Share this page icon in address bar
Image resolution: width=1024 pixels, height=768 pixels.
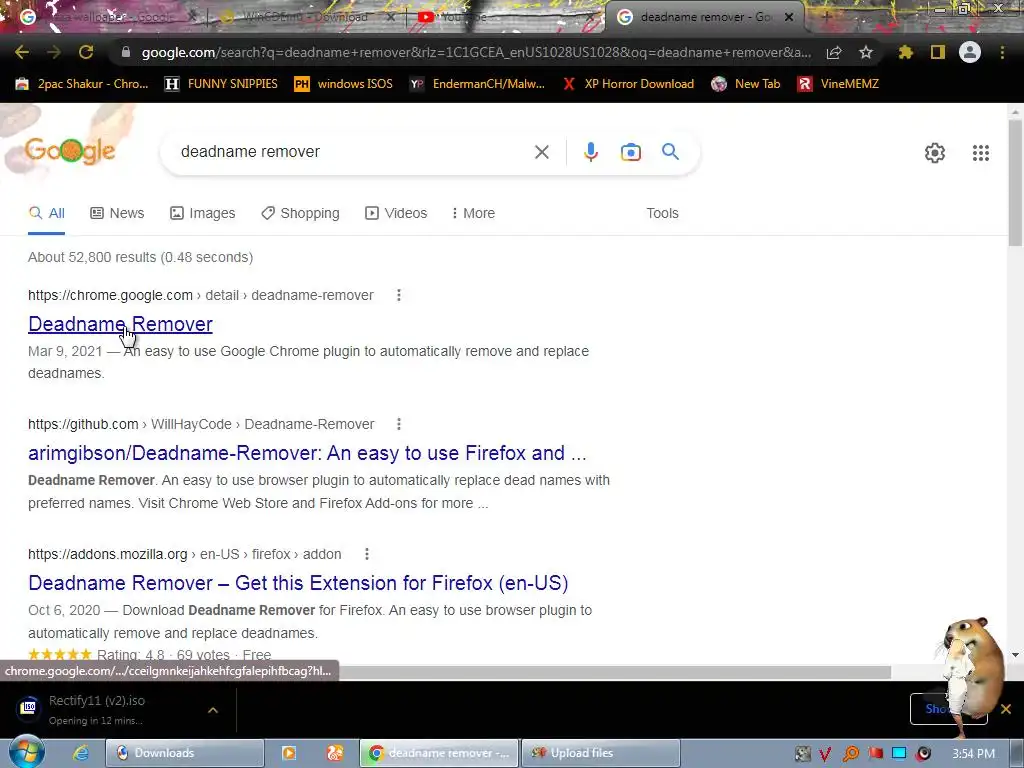[x=834, y=52]
